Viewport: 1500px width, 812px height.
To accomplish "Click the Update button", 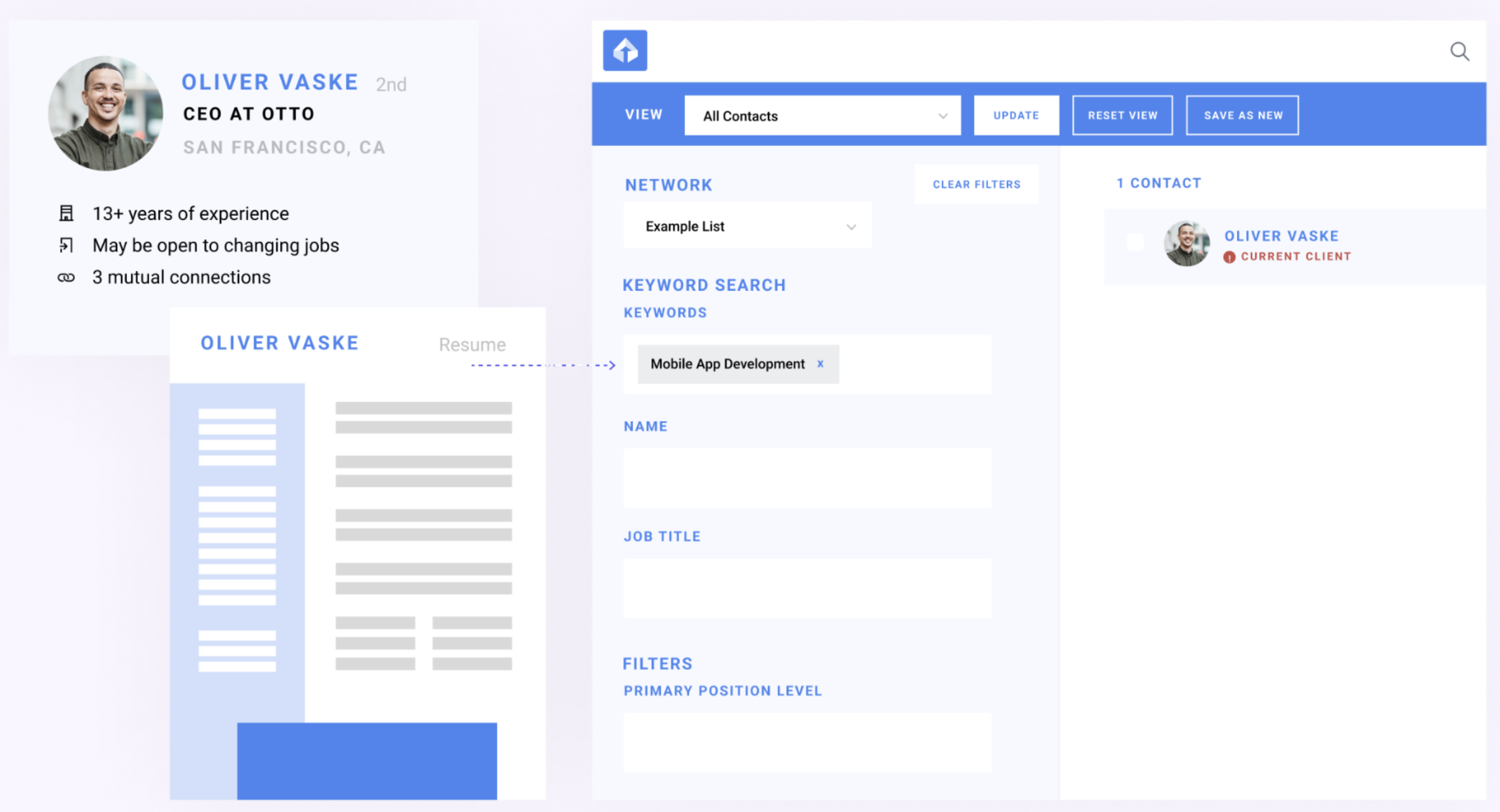I will [x=1016, y=116].
